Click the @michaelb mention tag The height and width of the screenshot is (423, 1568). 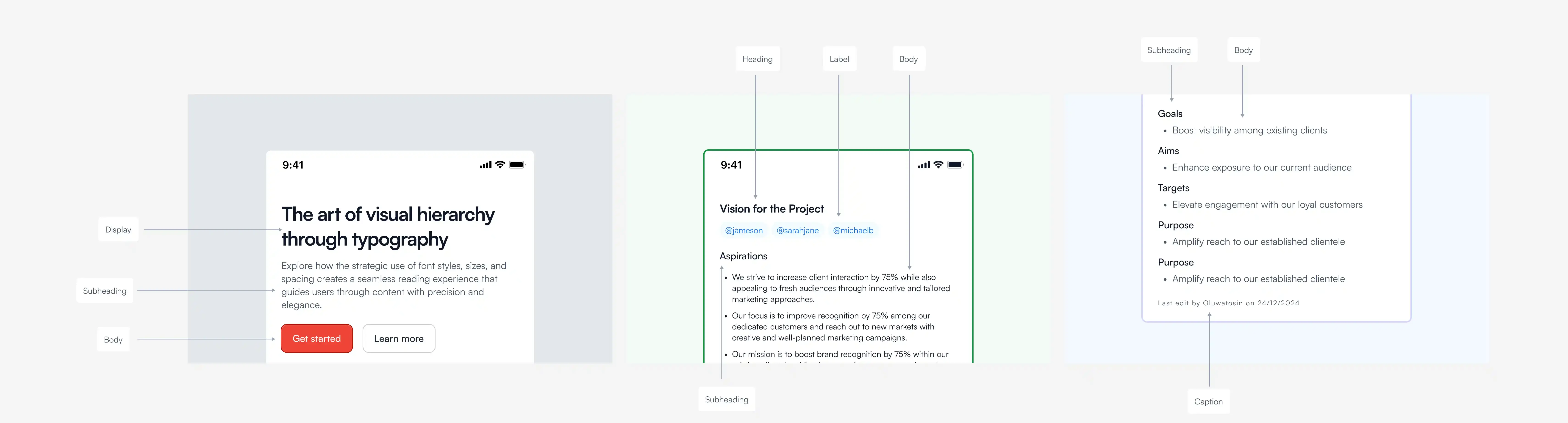click(853, 231)
